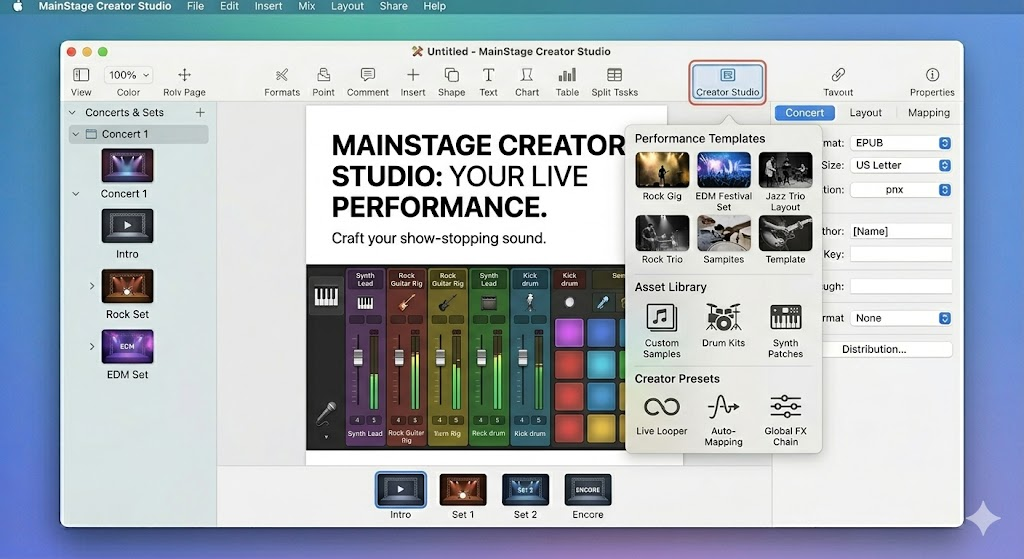Screen dimensions: 1024x559
Task: Select the Concert 1 folder row
Action: 138,134
